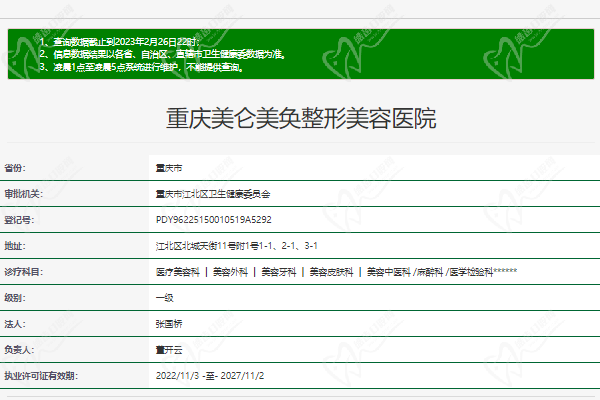Viewport: 600px width, 400px height.
Task: Click the 级别 label
Action: [15, 298]
